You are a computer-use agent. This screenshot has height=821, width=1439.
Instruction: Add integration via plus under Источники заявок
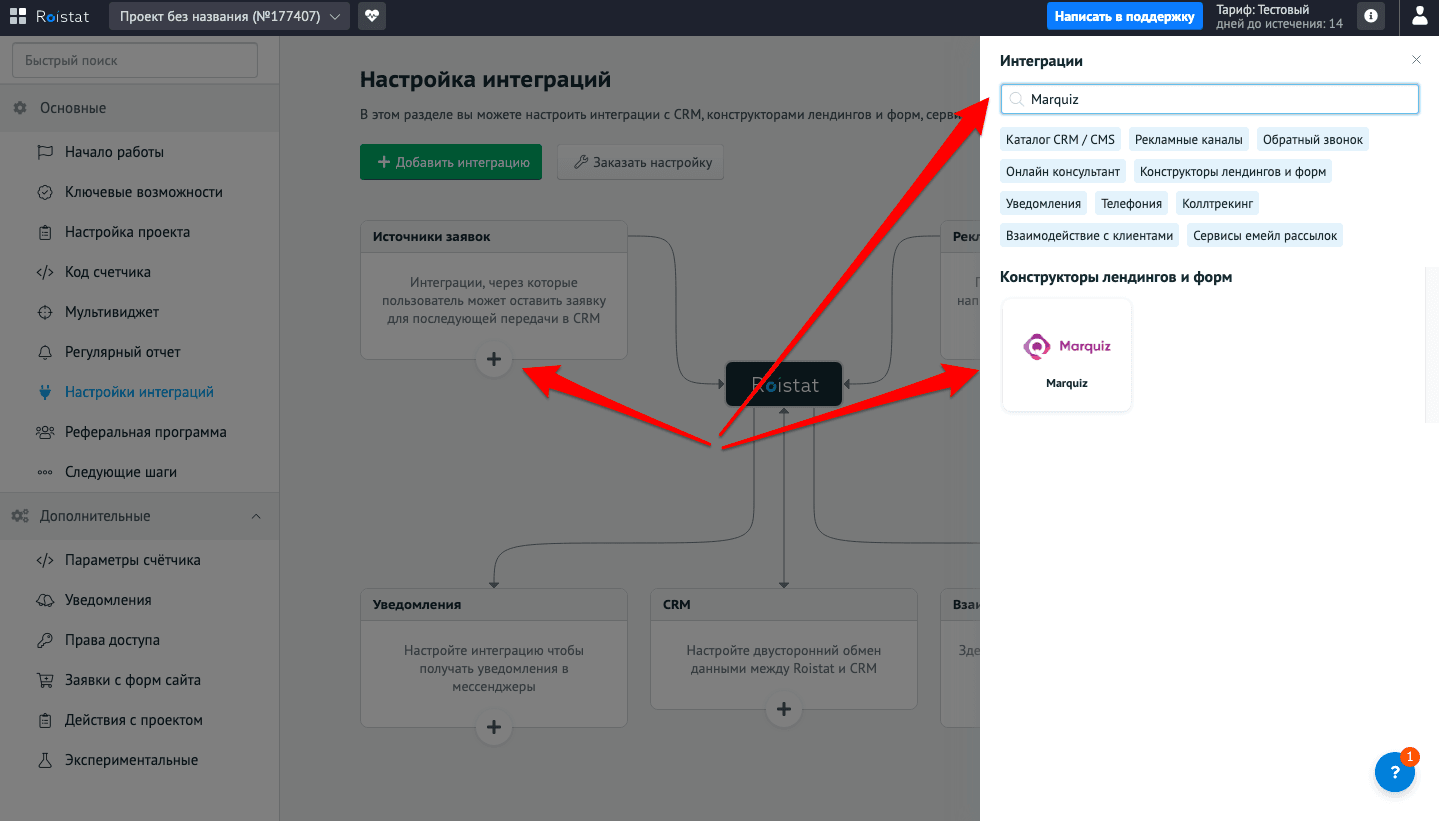(x=494, y=359)
